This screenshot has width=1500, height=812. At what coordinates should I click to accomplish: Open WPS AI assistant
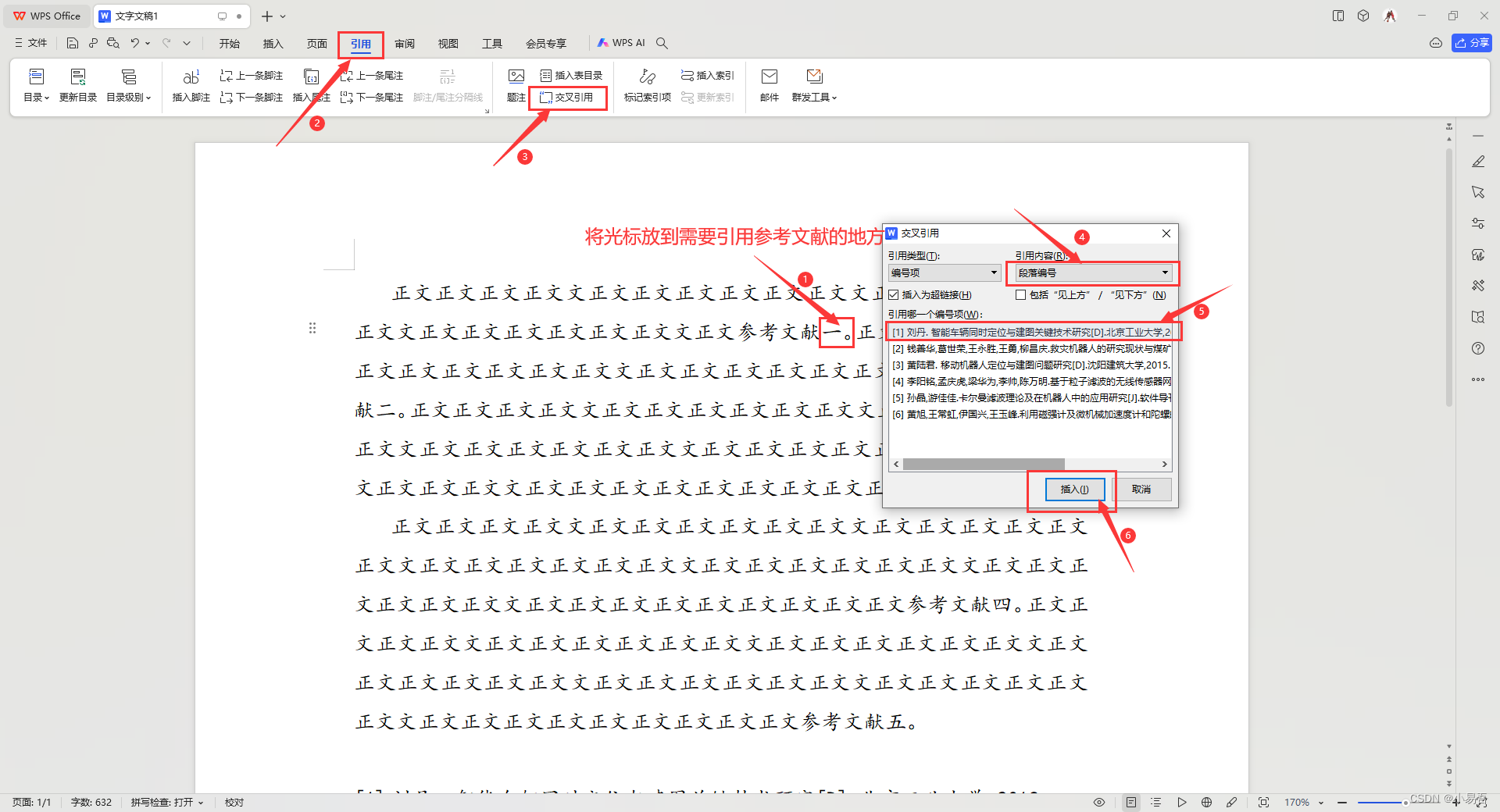pyautogui.click(x=622, y=43)
